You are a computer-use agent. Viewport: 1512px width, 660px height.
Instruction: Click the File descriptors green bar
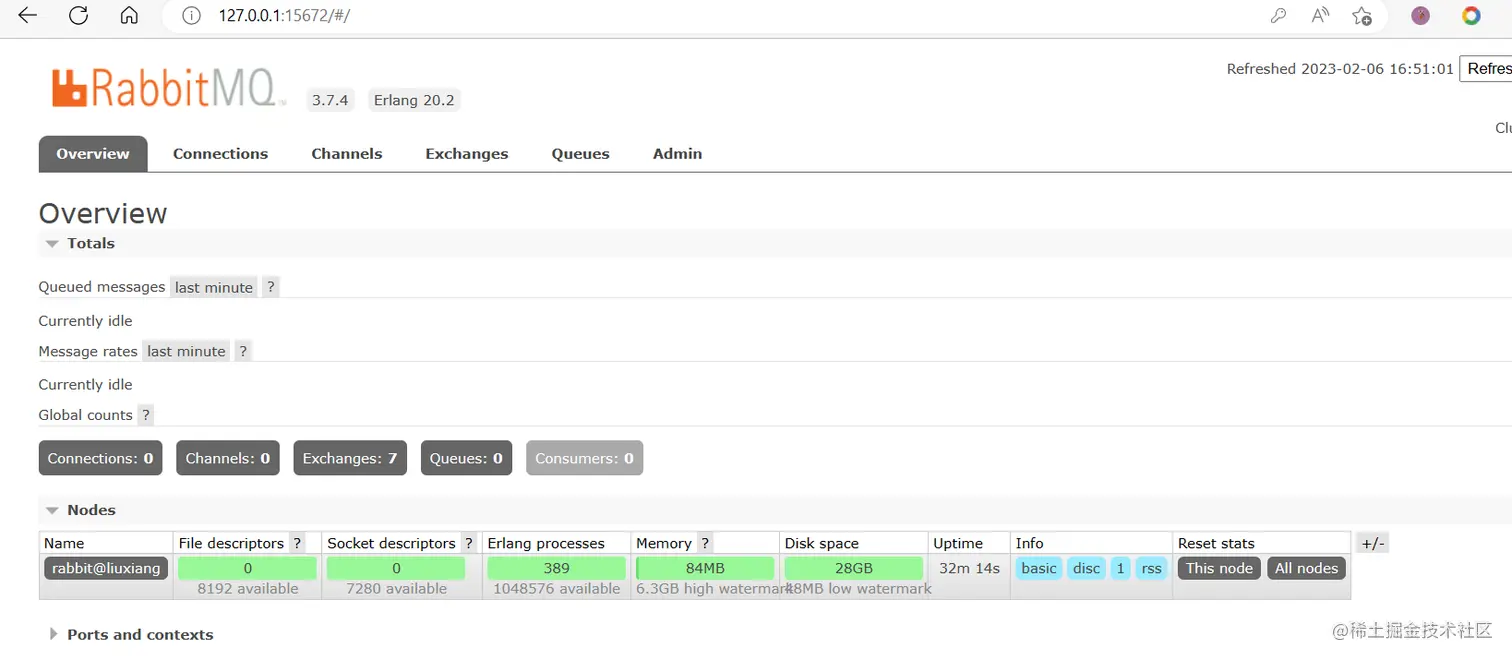coord(247,568)
